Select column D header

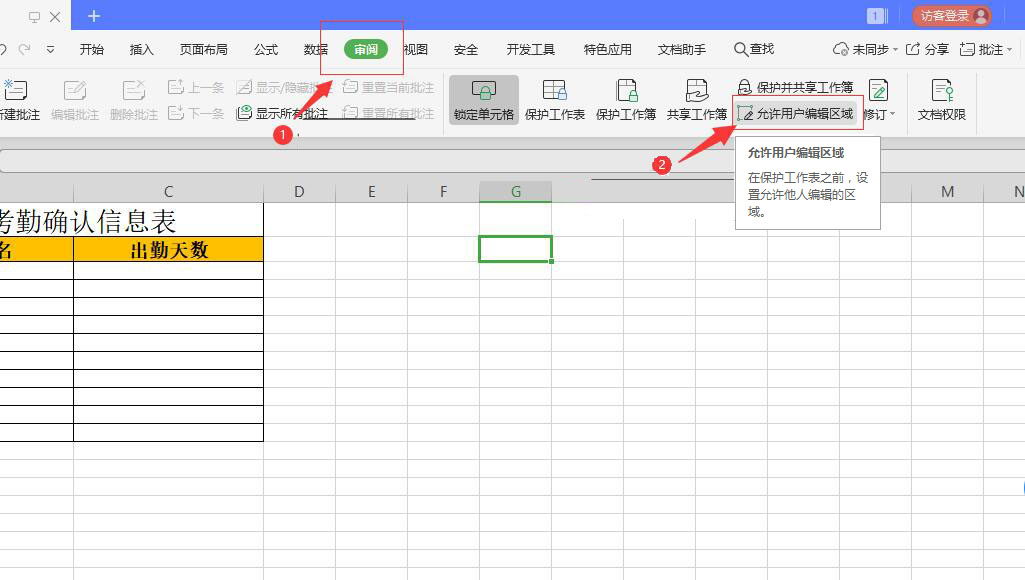point(299,192)
